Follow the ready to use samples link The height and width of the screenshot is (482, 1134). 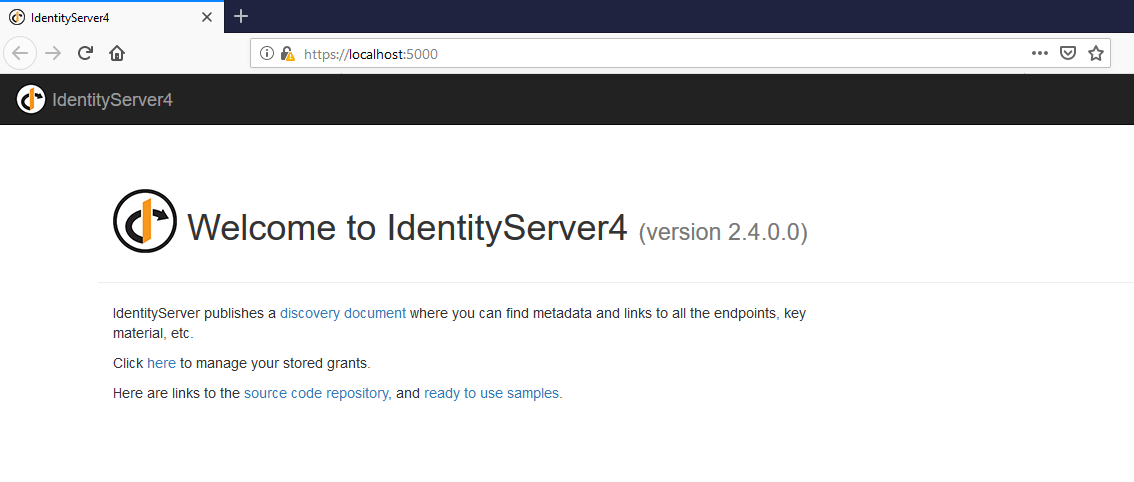point(492,393)
